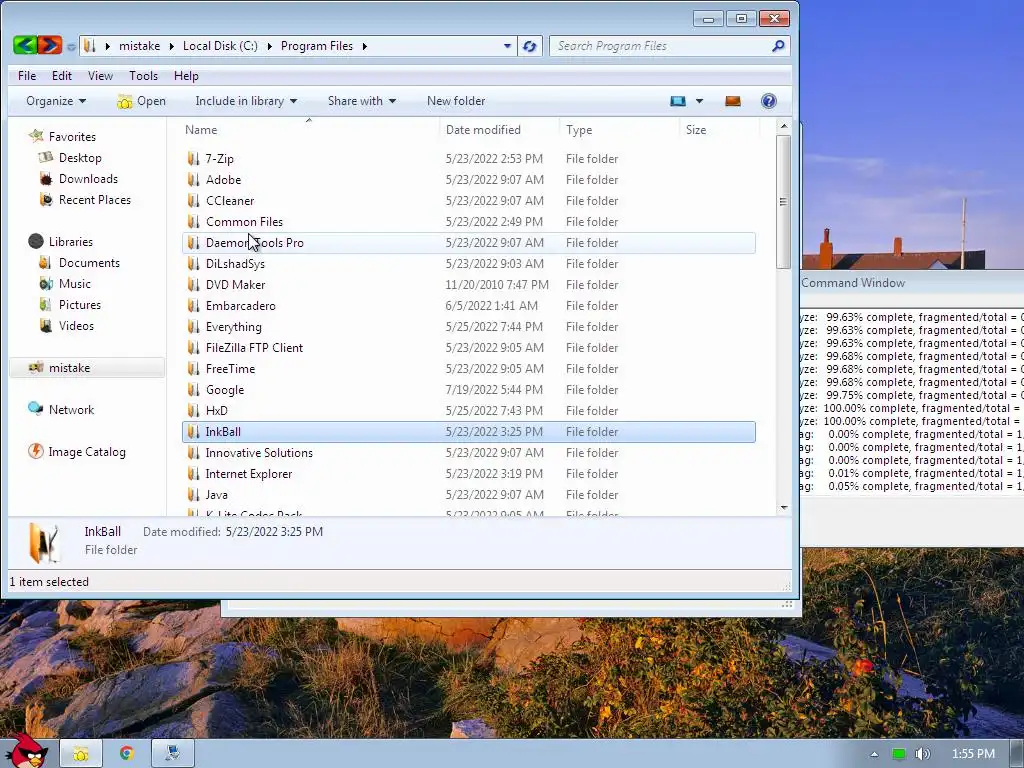Click the search magnifier icon
1024x768 pixels.
point(778,46)
